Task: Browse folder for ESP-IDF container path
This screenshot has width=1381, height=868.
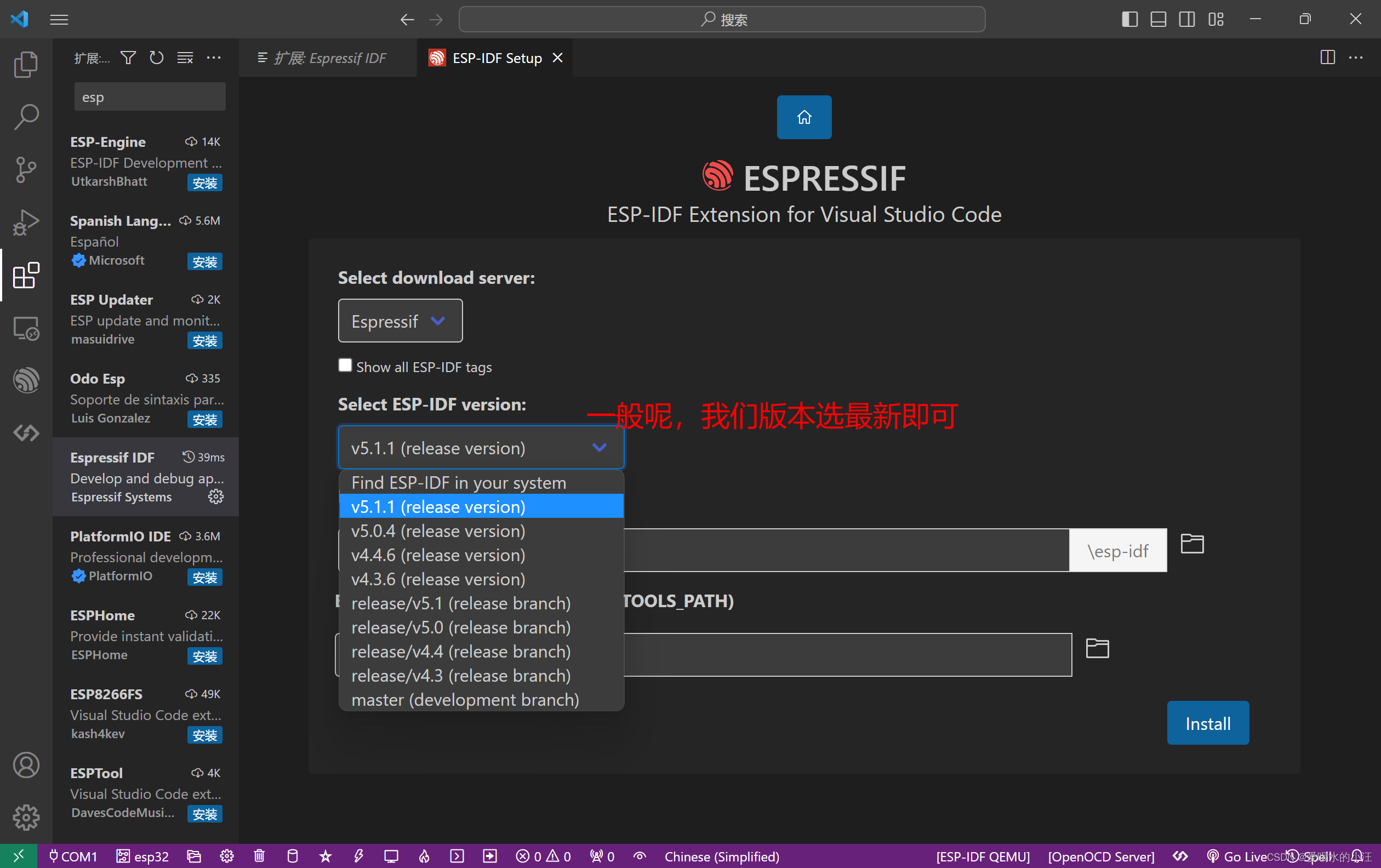Action: click(1192, 543)
